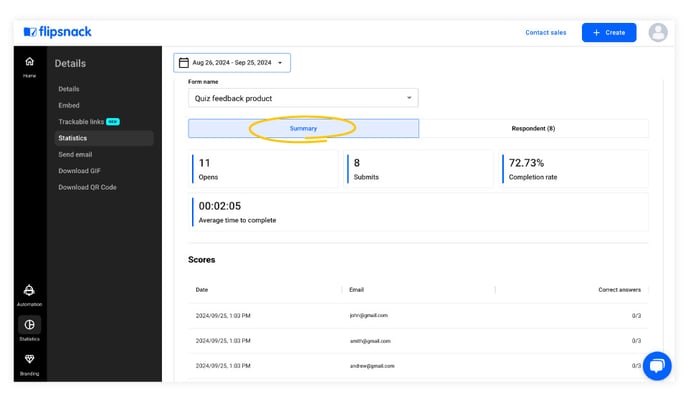Open Automation from the sidebar
This screenshot has height=402, width=688.
(x=29, y=295)
